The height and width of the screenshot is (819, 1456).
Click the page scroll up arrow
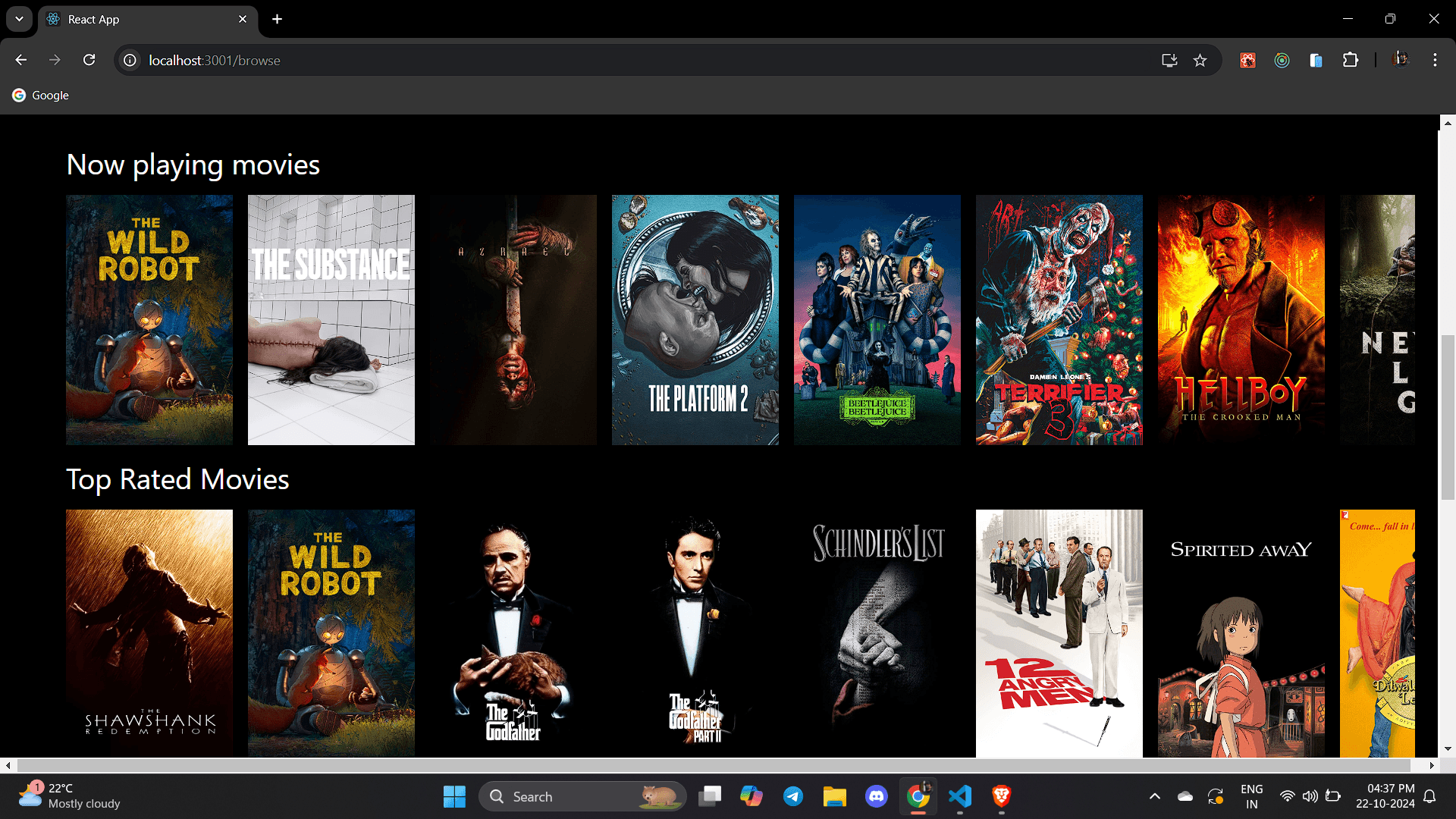tap(1447, 122)
